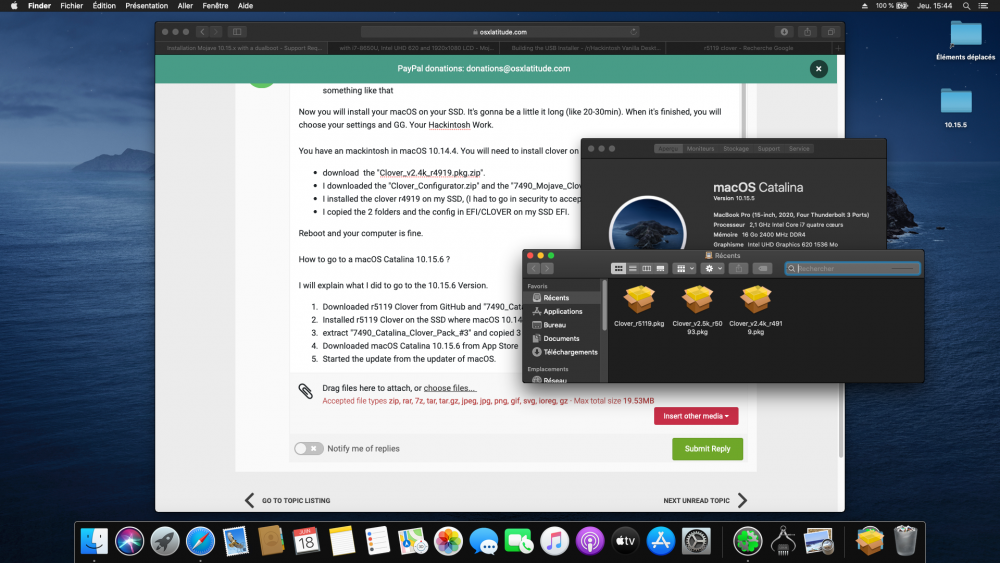
Task: Go to topic listing link
Action: point(288,501)
